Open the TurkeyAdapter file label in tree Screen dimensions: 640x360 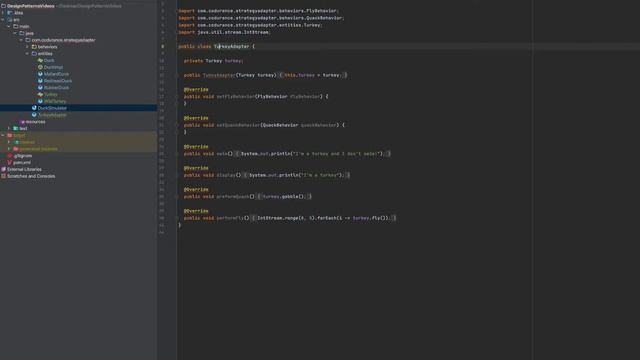[x=52, y=115]
